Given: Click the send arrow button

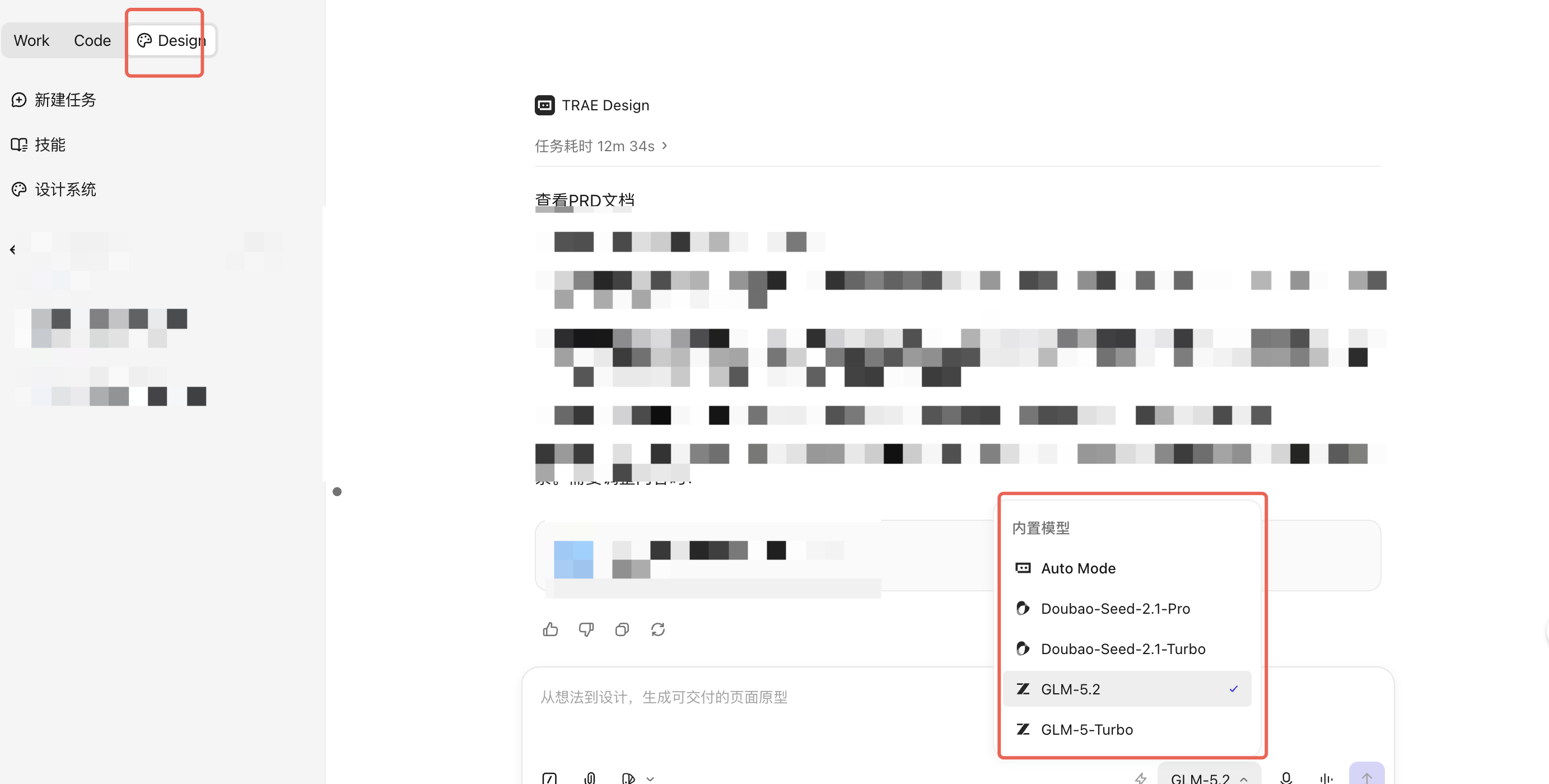Looking at the screenshot, I should point(1366,774).
